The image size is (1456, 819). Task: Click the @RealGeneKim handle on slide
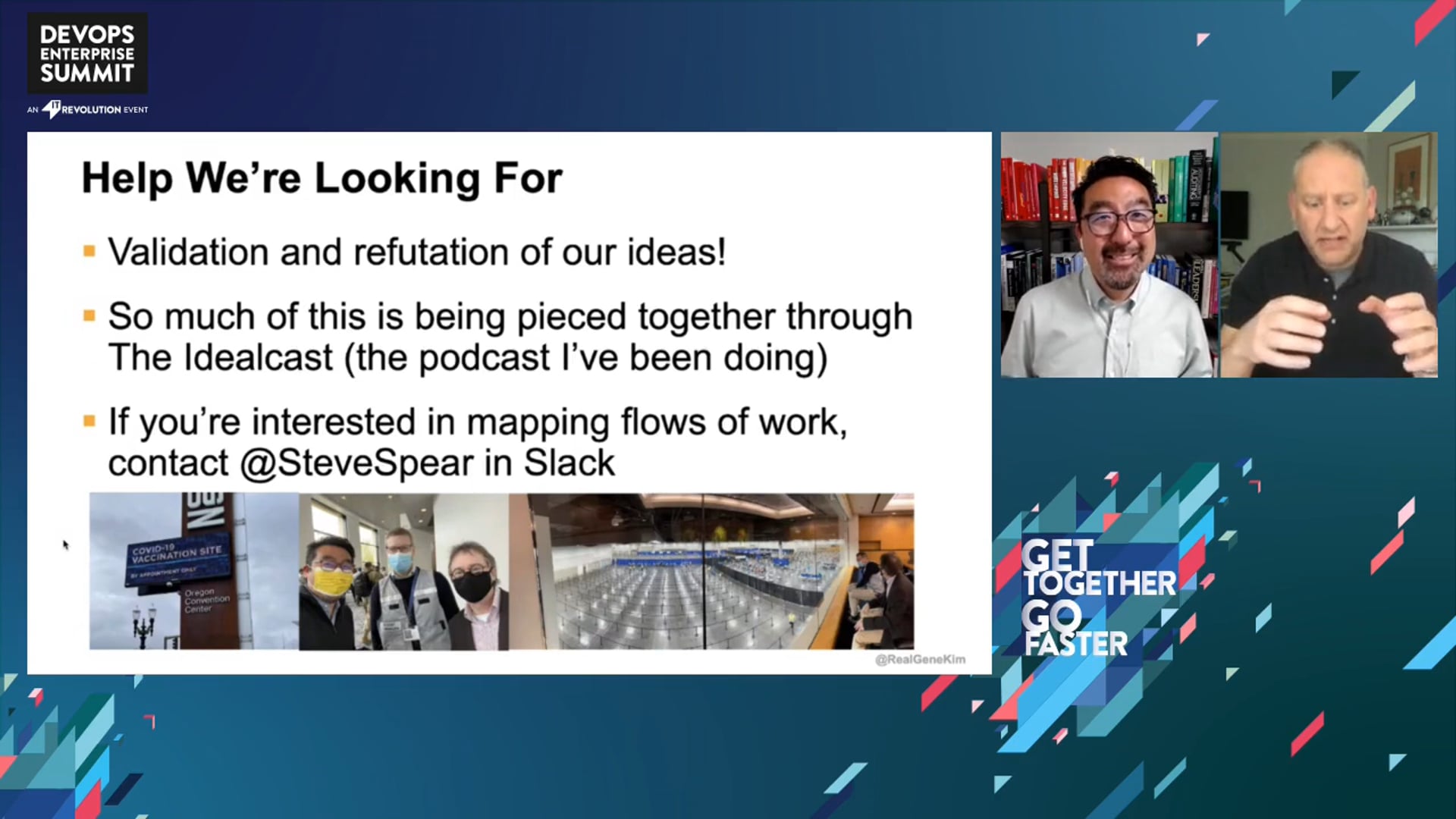click(921, 660)
